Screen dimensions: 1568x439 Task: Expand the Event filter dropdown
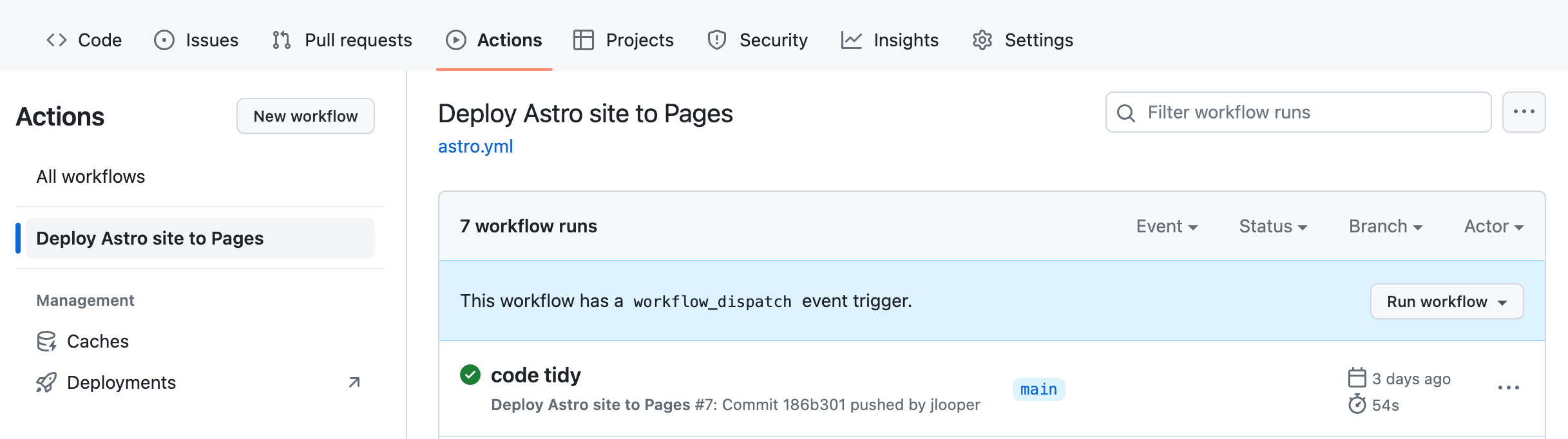tap(1167, 227)
